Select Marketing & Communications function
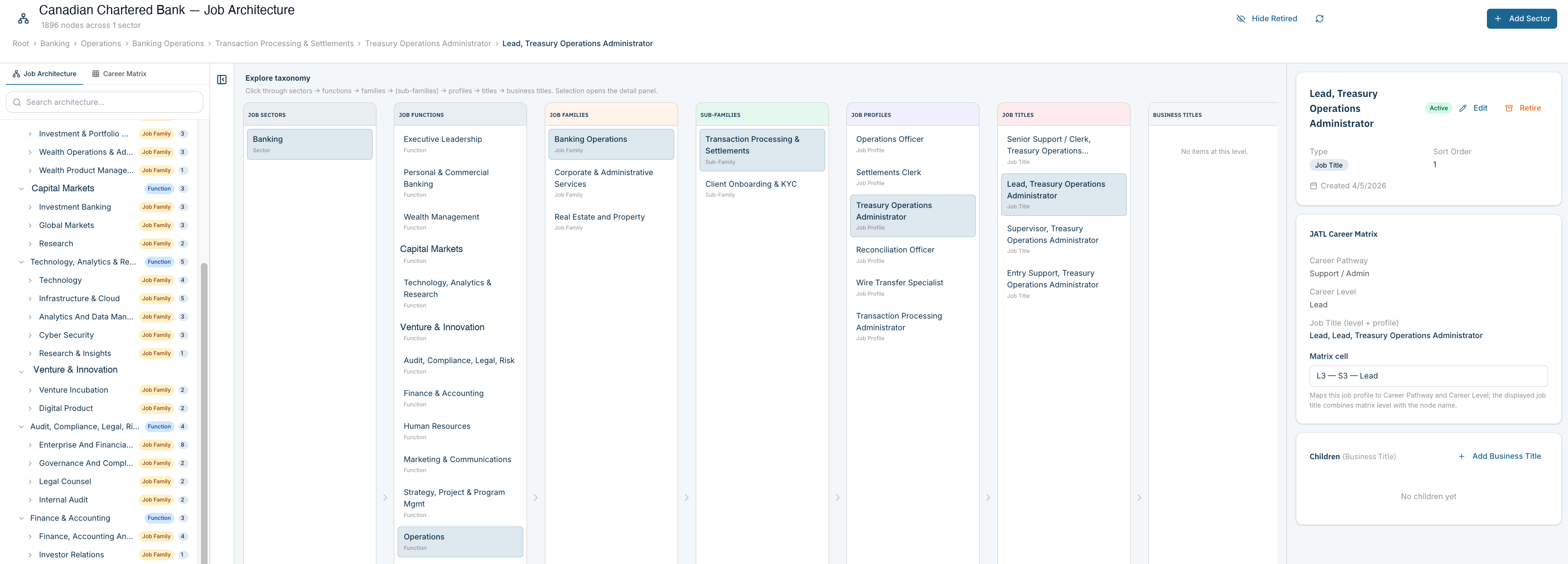The image size is (1568, 564). 460,464
